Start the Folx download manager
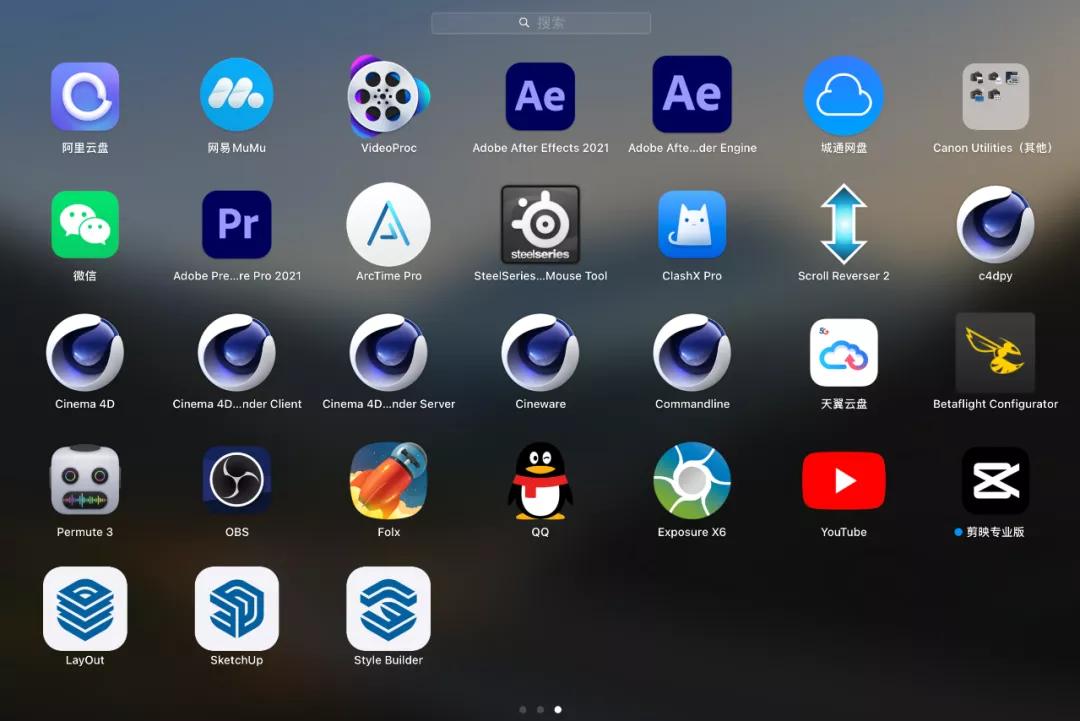 [x=388, y=480]
